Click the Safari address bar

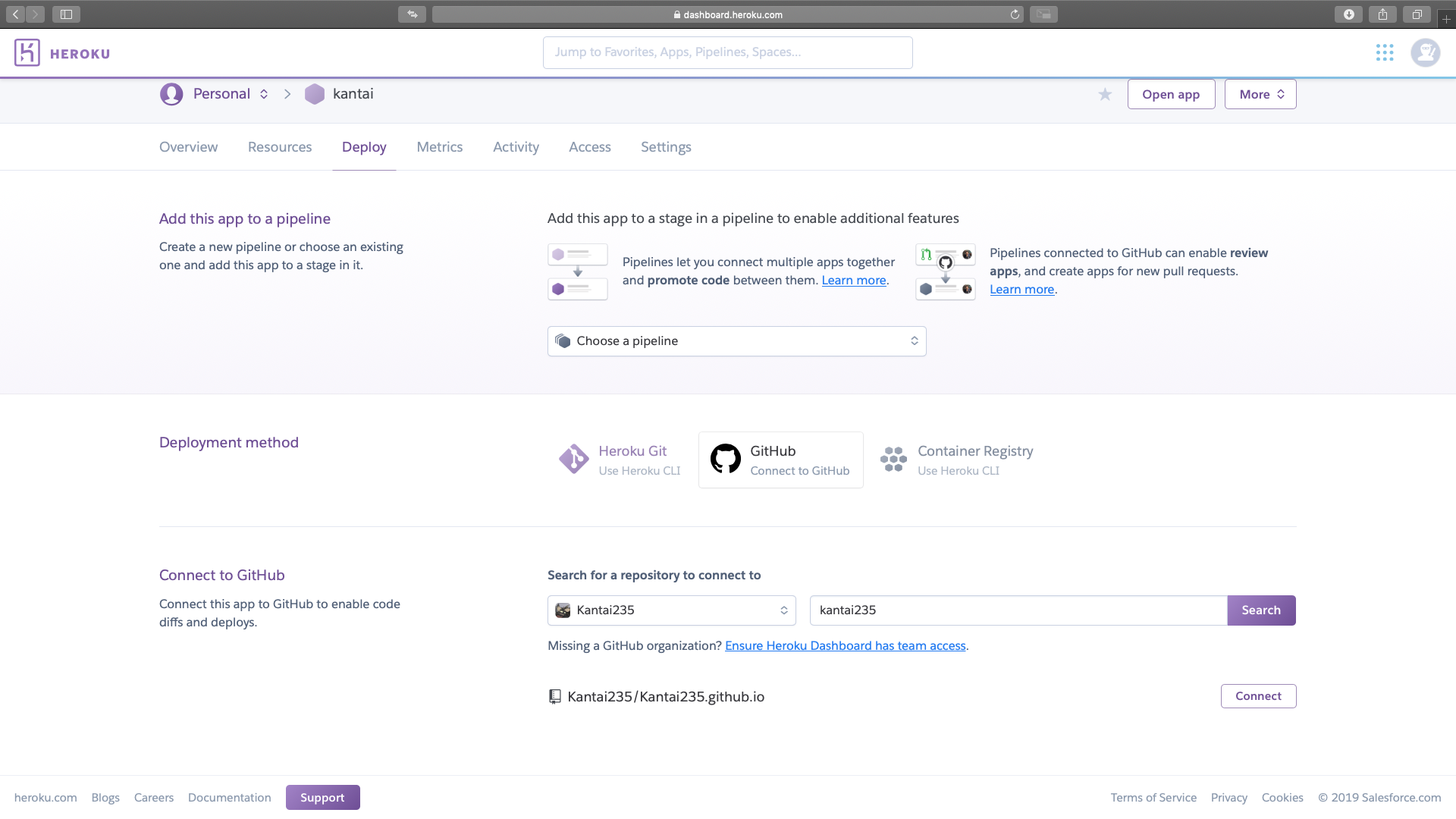728,14
